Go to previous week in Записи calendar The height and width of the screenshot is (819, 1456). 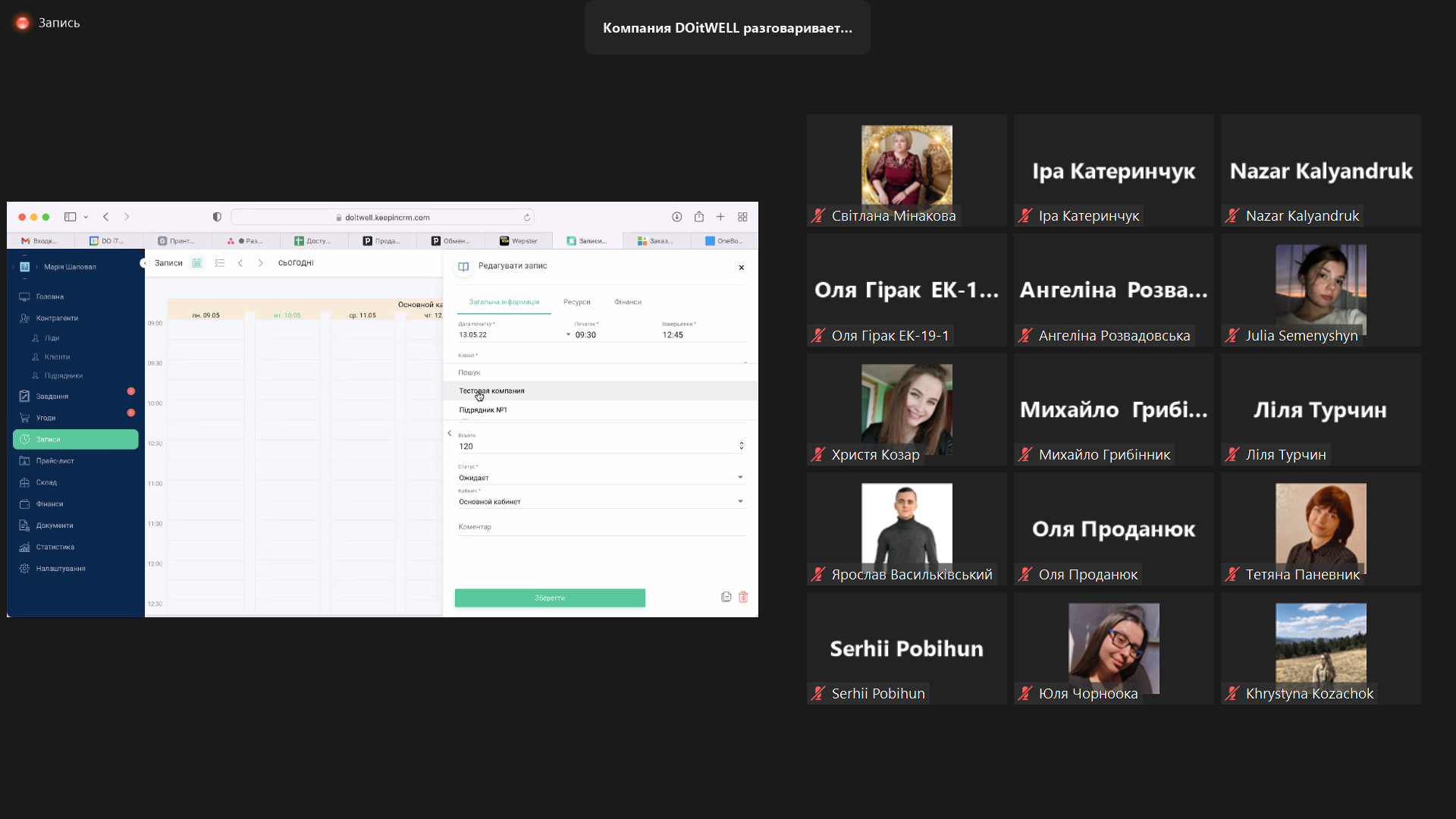tap(240, 263)
